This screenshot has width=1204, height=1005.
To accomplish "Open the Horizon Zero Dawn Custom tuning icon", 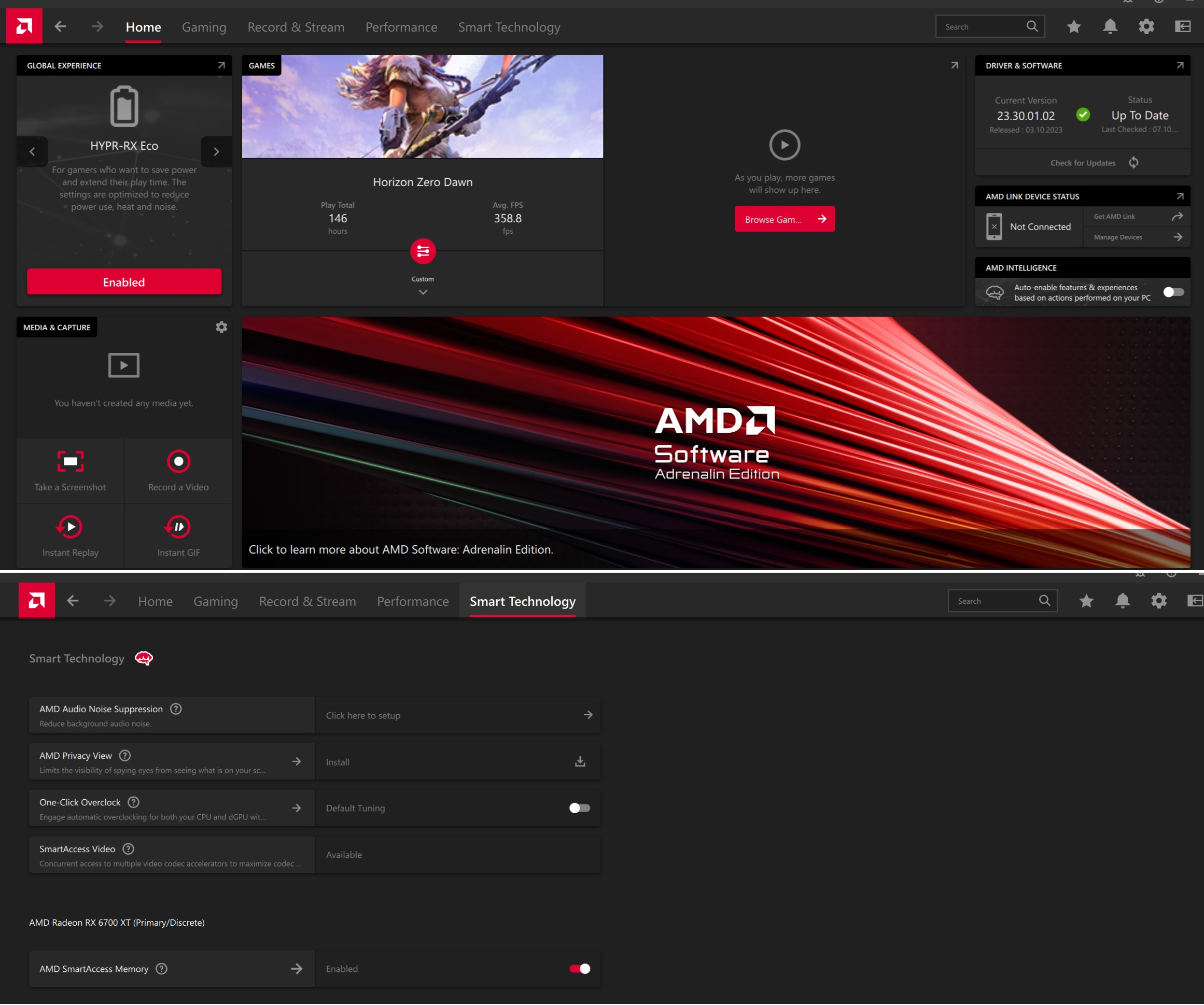I will click(x=423, y=251).
